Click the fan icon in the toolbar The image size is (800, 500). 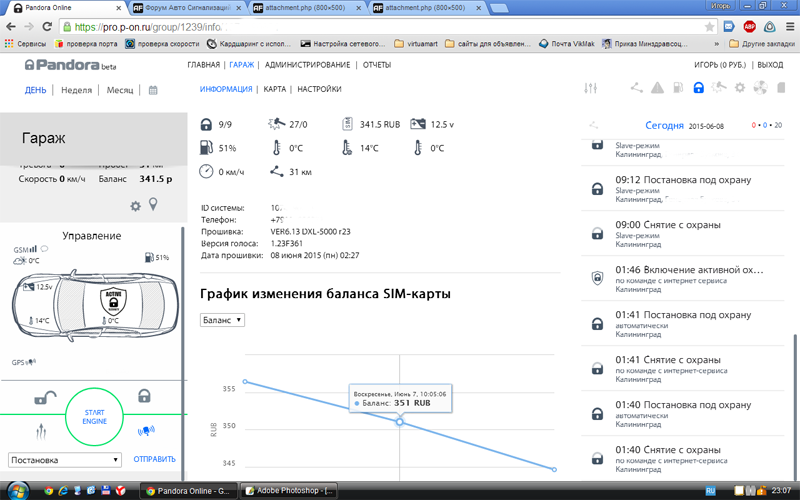point(760,88)
